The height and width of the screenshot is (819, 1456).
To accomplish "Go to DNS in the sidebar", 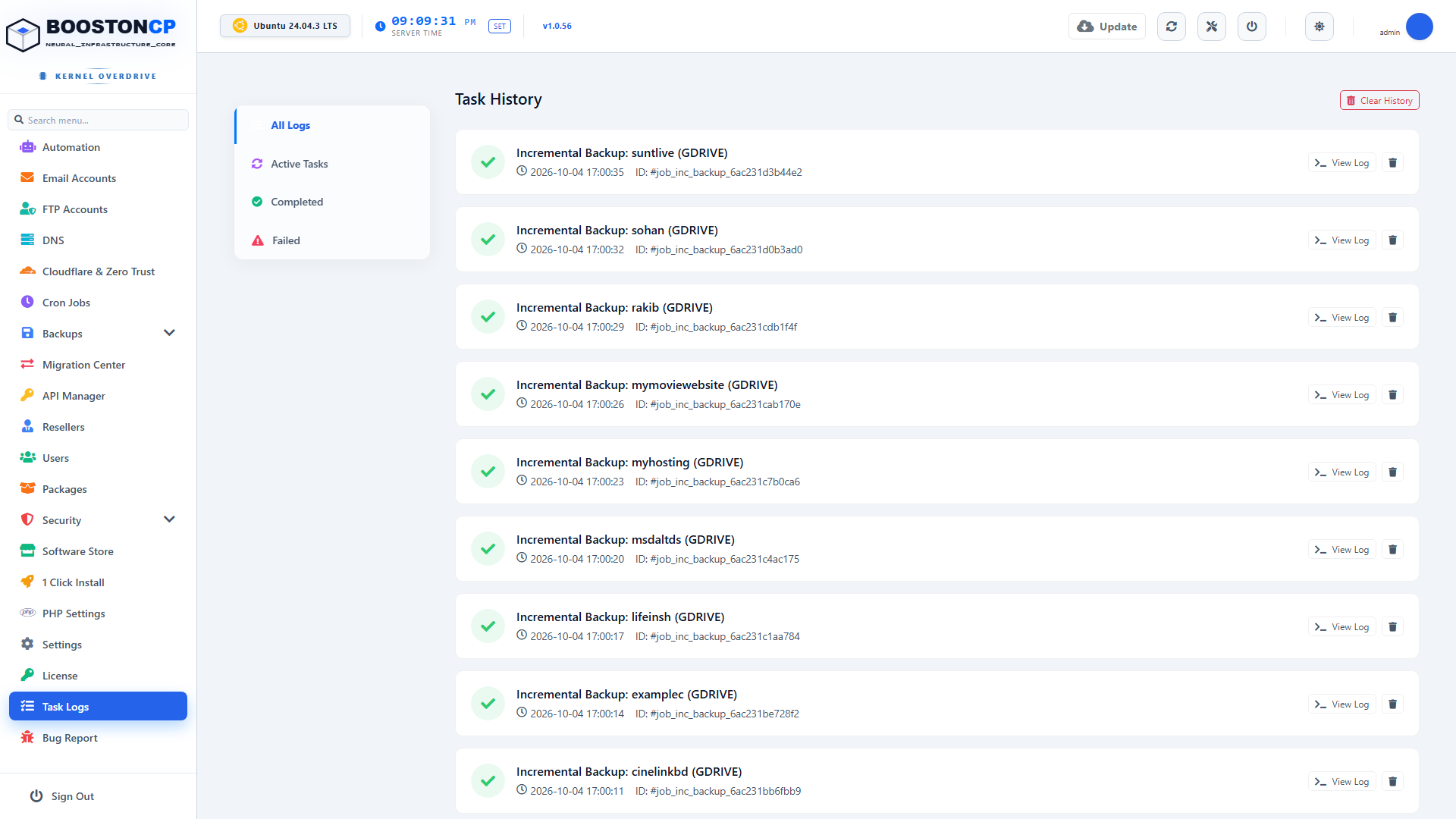I will (99, 240).
